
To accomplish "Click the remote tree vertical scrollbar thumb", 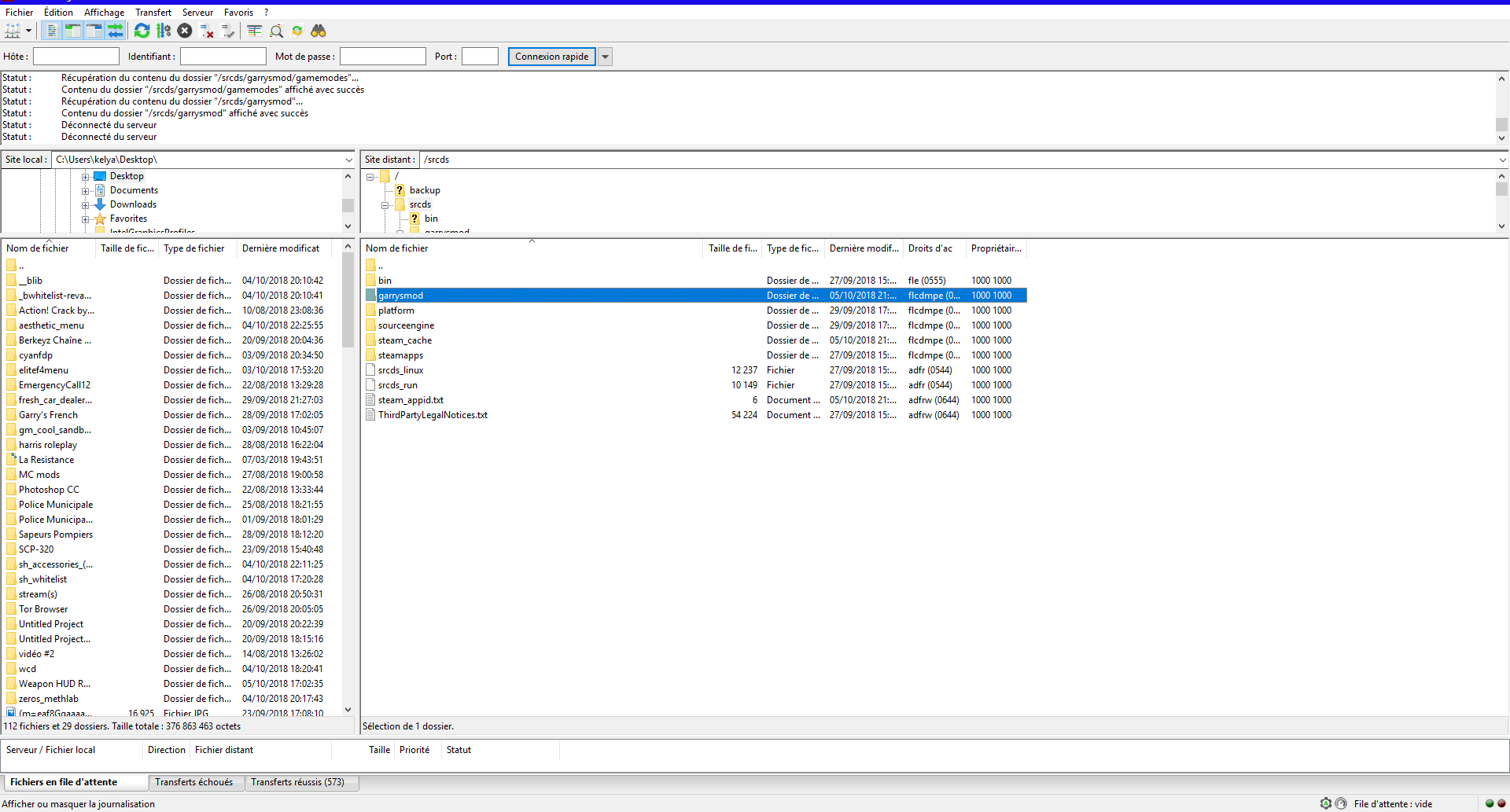I will point(1501,189).
